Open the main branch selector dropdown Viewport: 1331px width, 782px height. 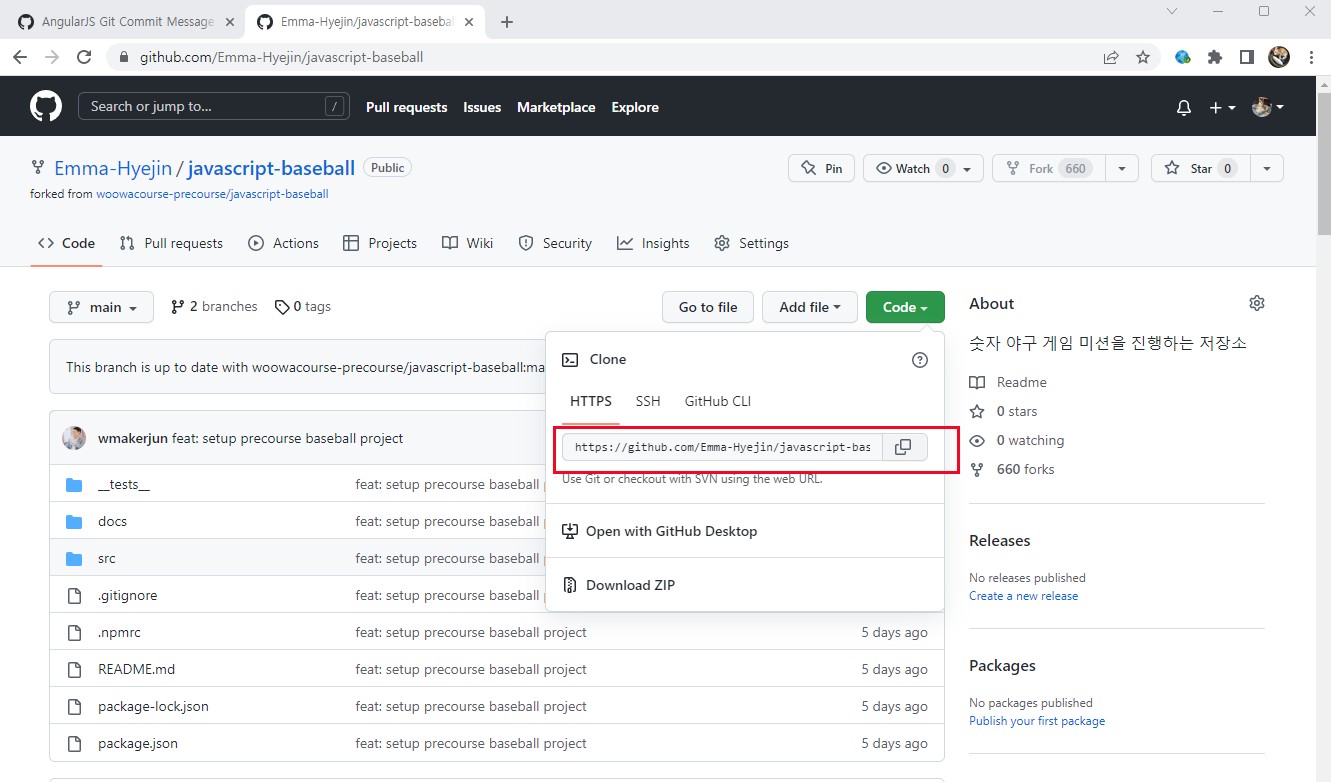(101, 307)
